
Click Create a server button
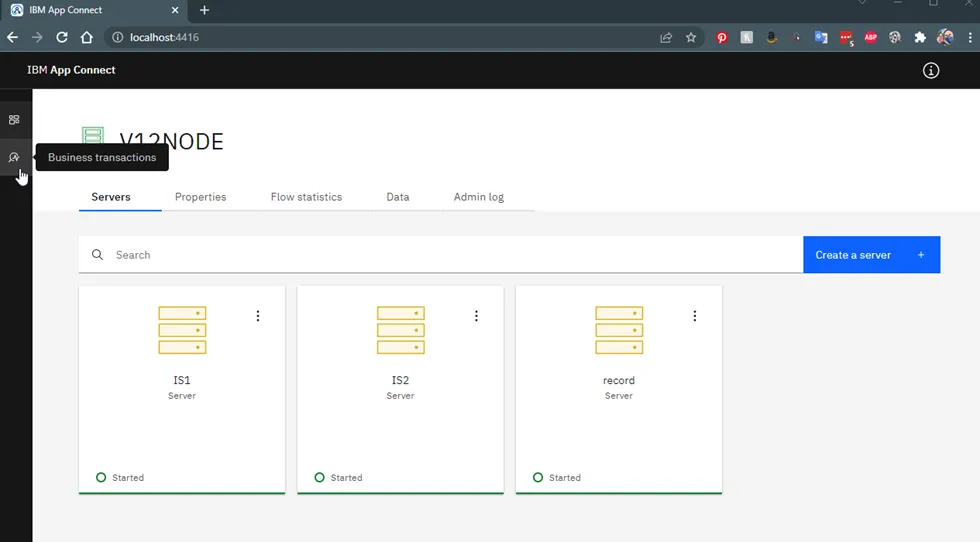[871, 254]
